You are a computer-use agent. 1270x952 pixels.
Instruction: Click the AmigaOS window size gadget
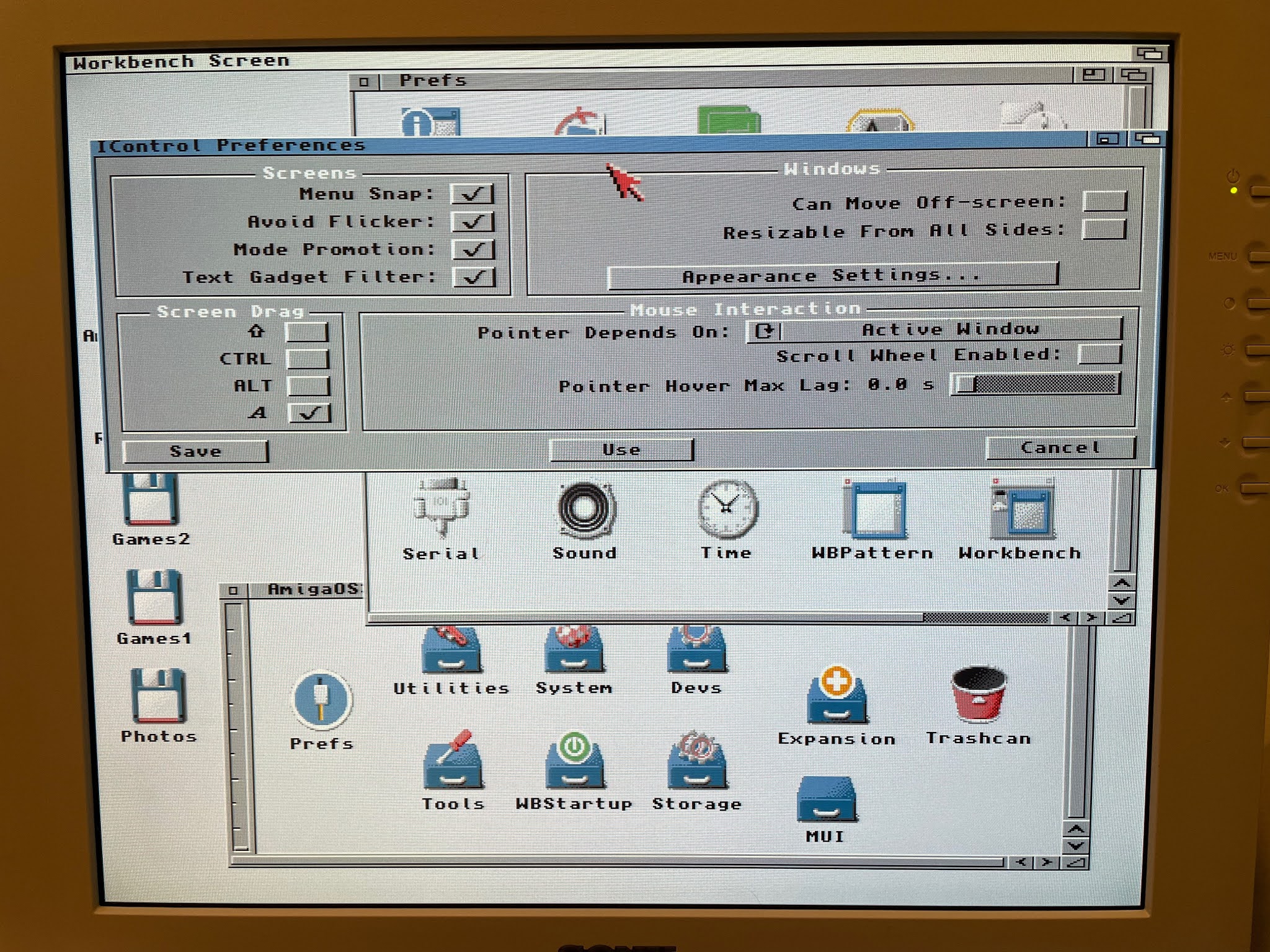1076,862
